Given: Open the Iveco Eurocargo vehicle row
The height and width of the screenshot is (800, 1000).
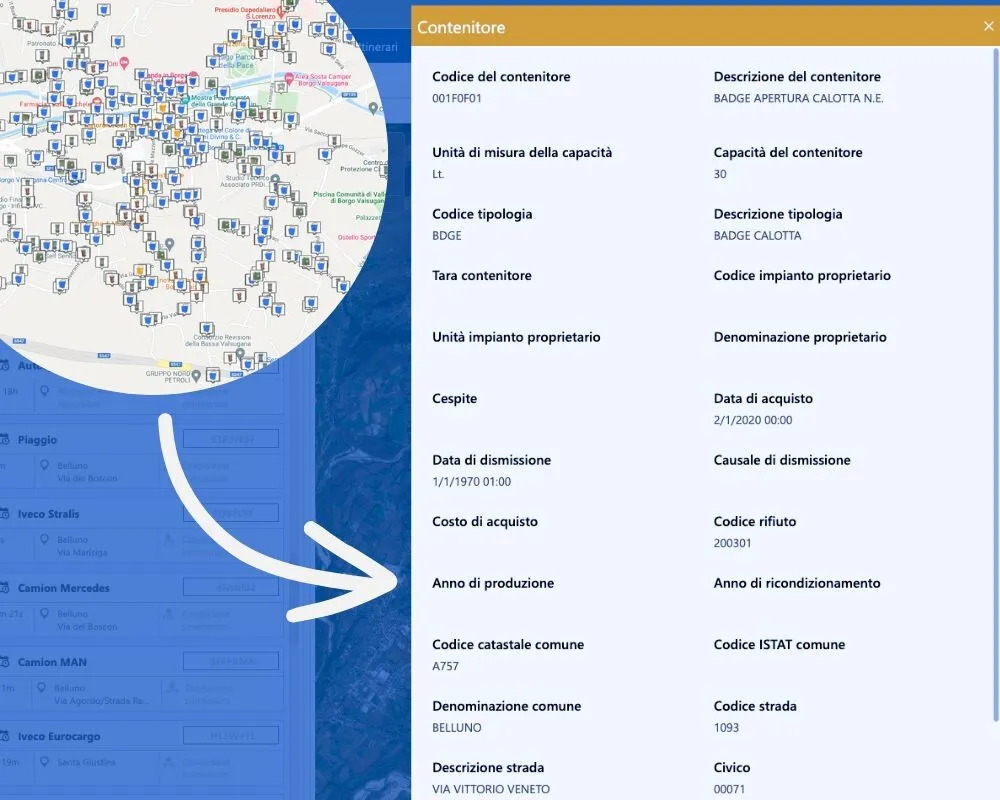Looking at the screenshot, I should coord(59,736).
